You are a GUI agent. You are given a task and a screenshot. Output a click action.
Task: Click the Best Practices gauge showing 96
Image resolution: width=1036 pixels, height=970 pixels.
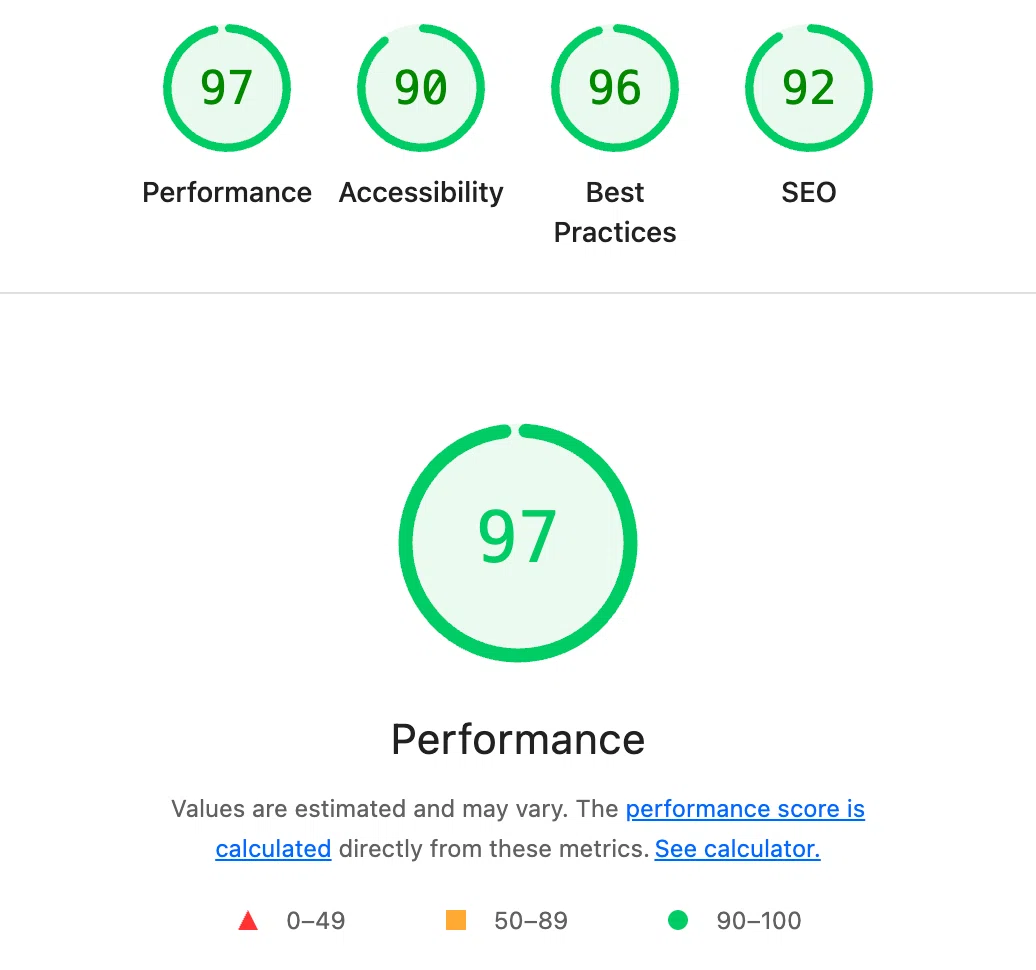614,87
